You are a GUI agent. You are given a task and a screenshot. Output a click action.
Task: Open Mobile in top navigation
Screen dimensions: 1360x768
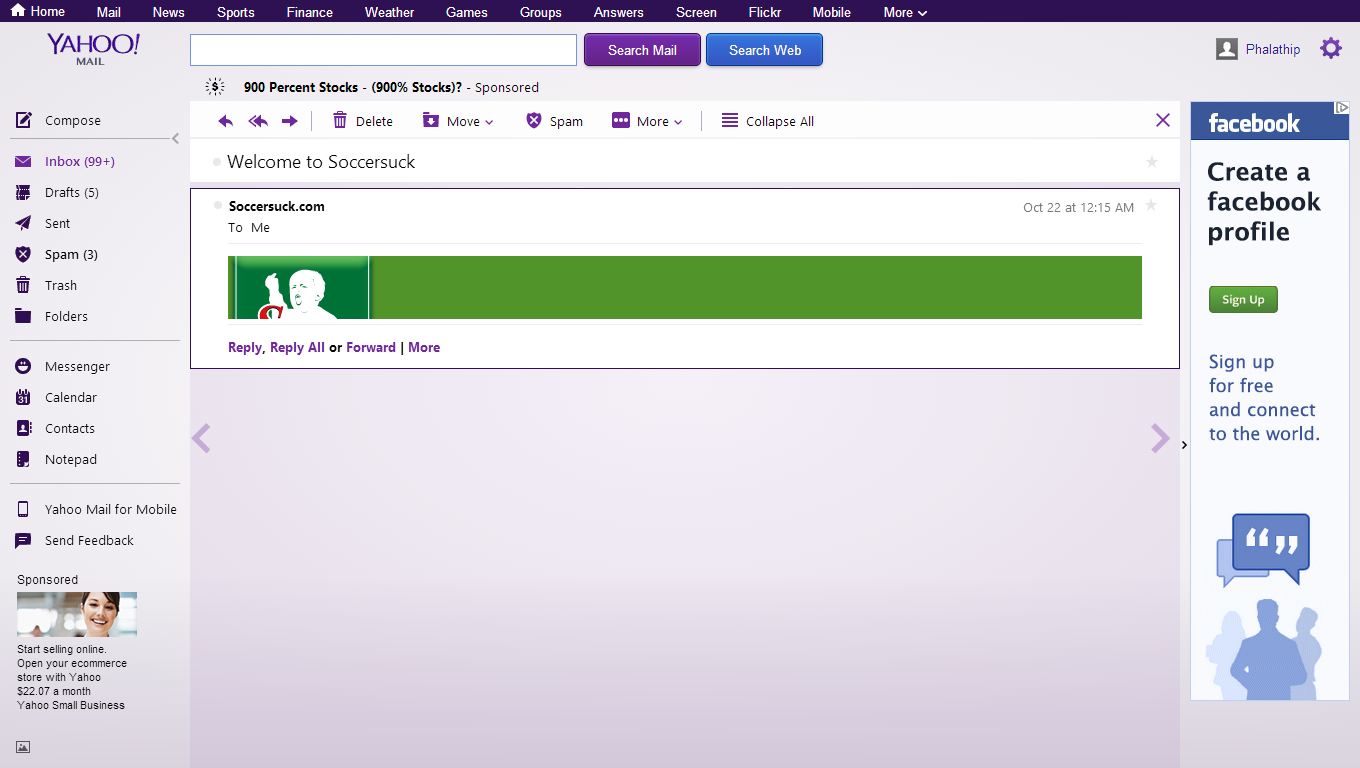[x=832, y=12]
